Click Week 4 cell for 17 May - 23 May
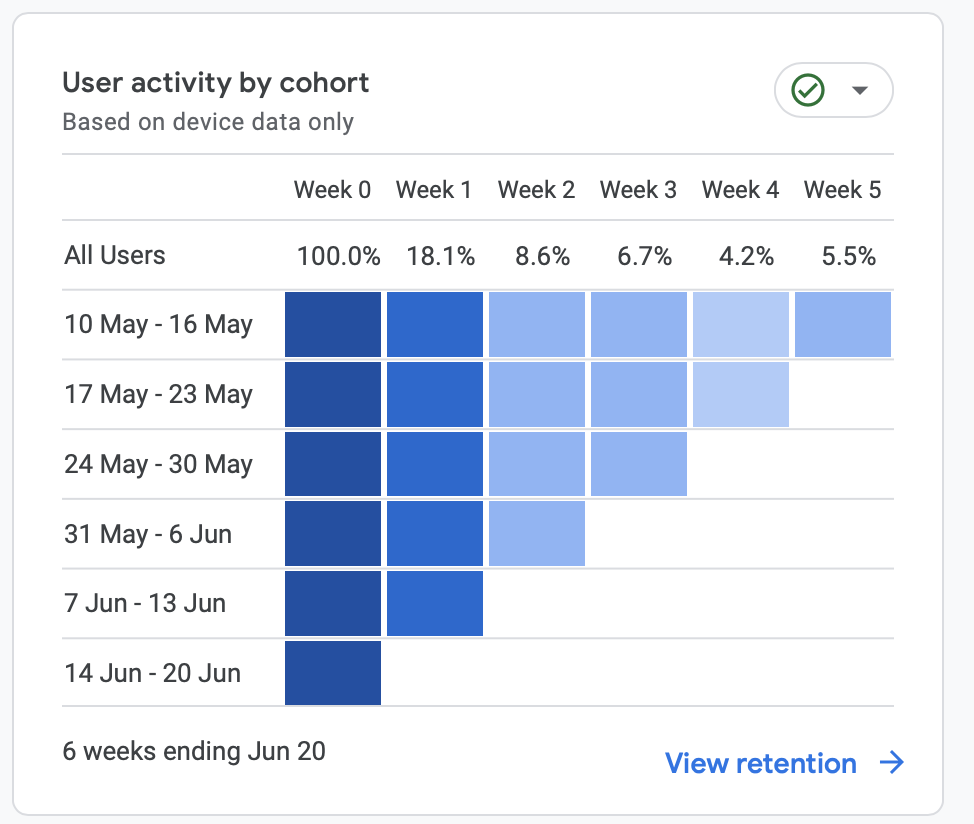The height and width of the screenshot is (824, 974). [741, 394]
